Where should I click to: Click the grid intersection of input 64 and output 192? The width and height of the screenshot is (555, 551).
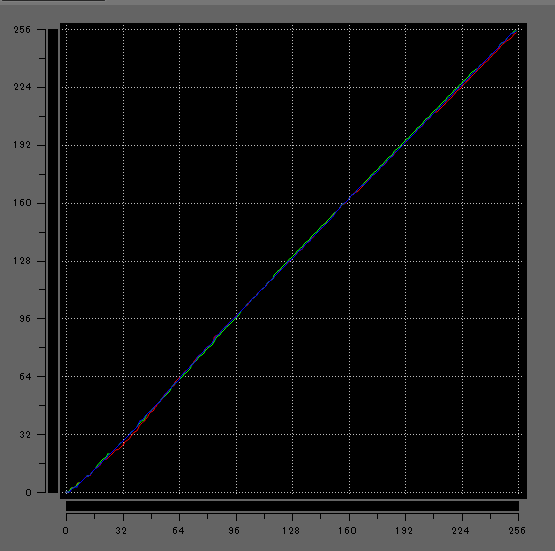point(179,145)
